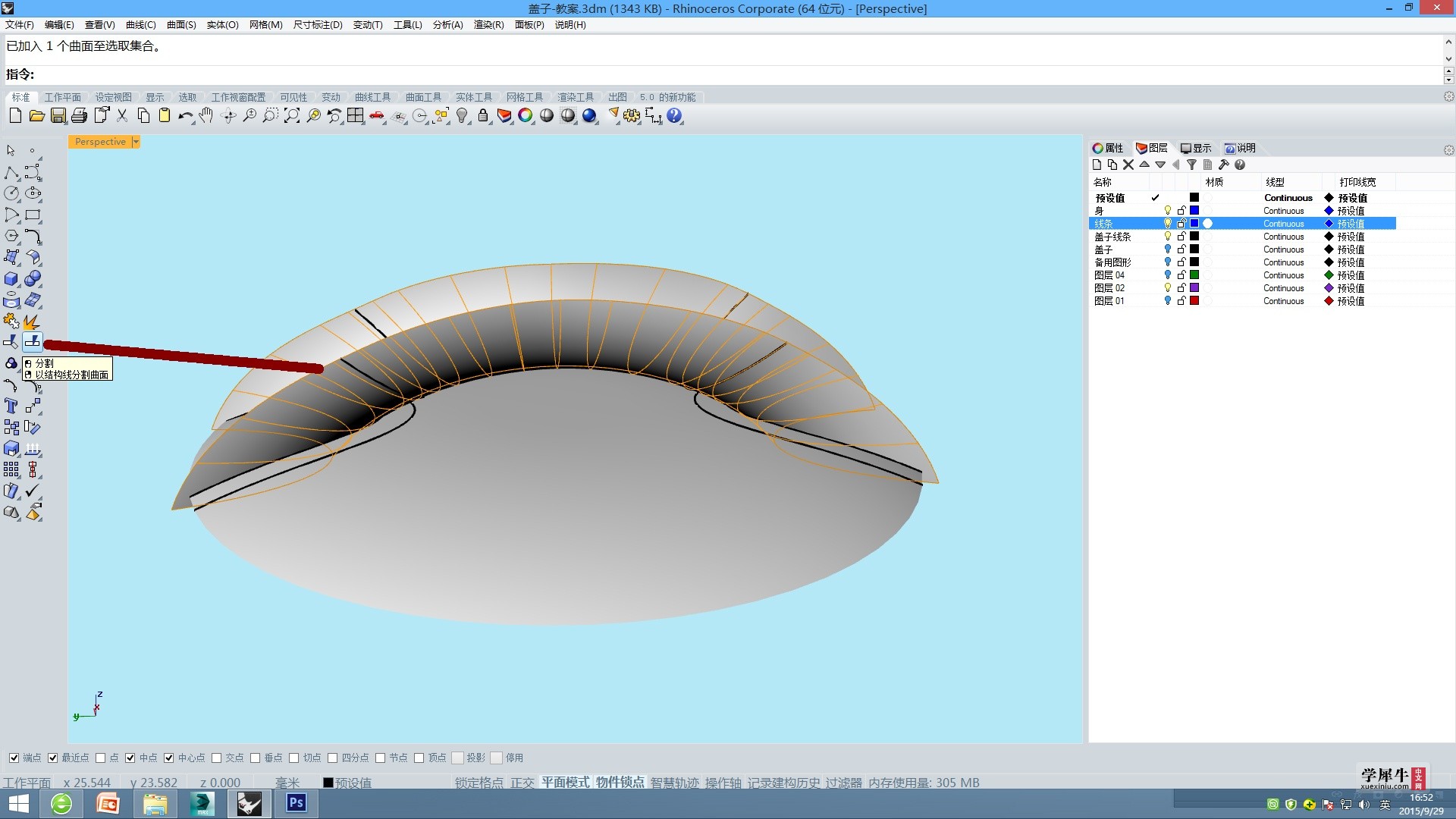Screen dimensions: 1456x819
Task: Switch to the 属性 panel tab
Action: pos(1108,148)
